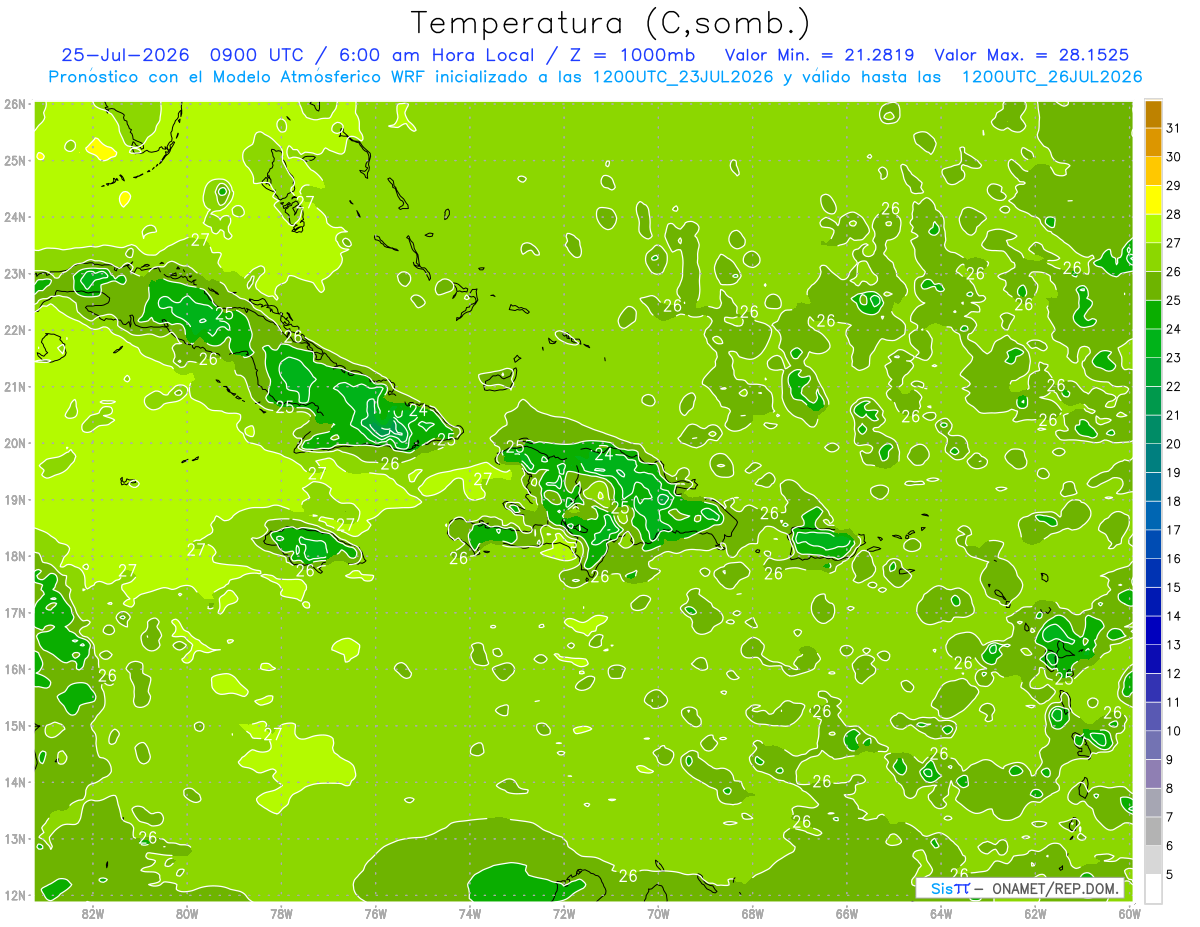1200x927 pixels.
Task: Click the '64W' longitude axis label
Action: pyautogui.click(x=941, y=914)
